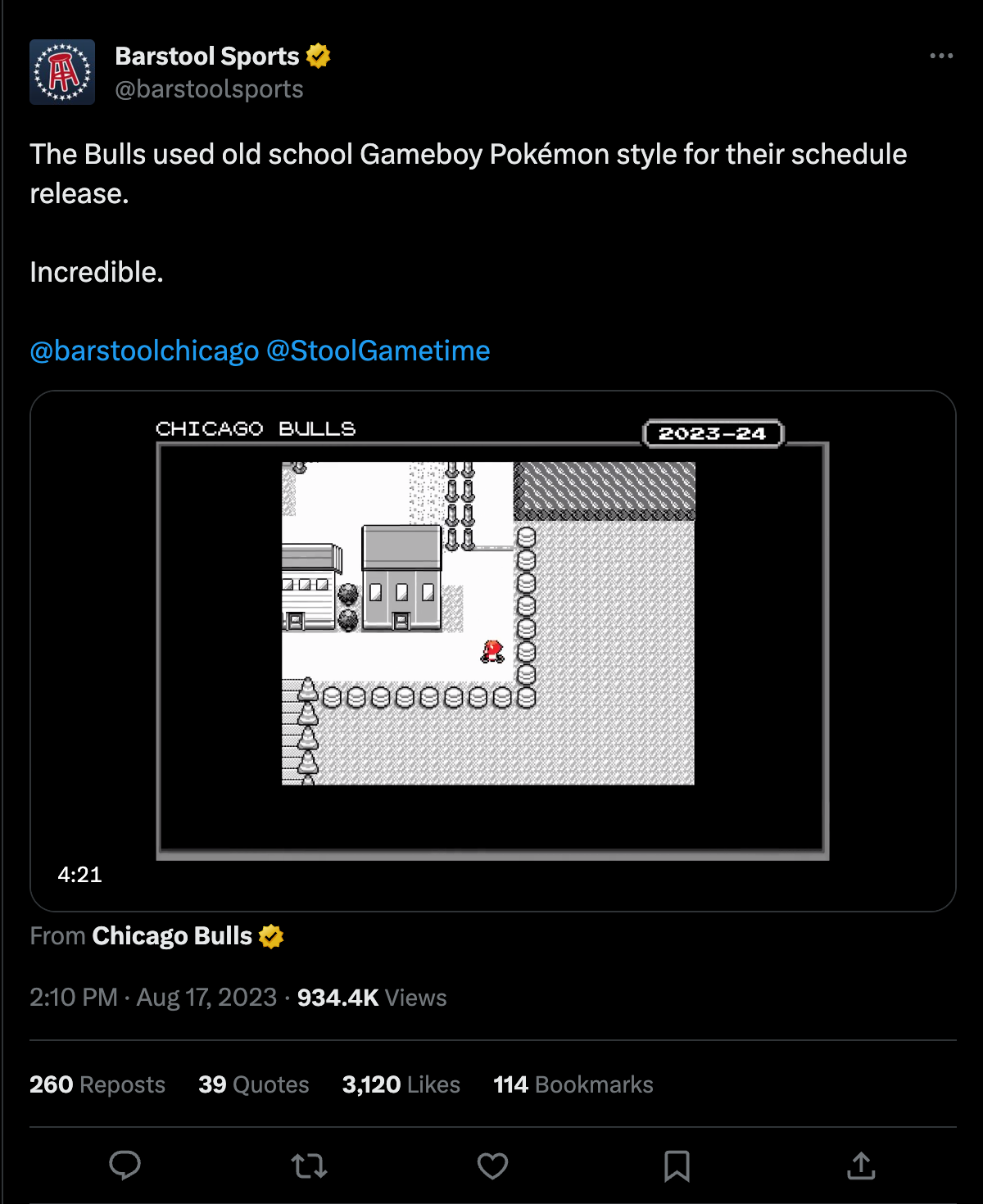Repost this post using the arrows icon
The height and width of the screenshot is (1204, 983).
309,1165
